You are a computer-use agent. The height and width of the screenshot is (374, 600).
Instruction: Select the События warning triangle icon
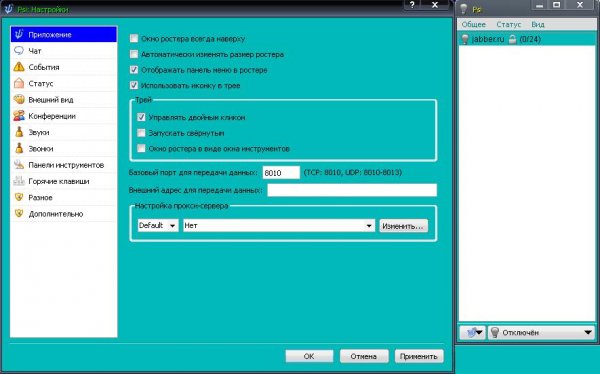pos(19,67)
